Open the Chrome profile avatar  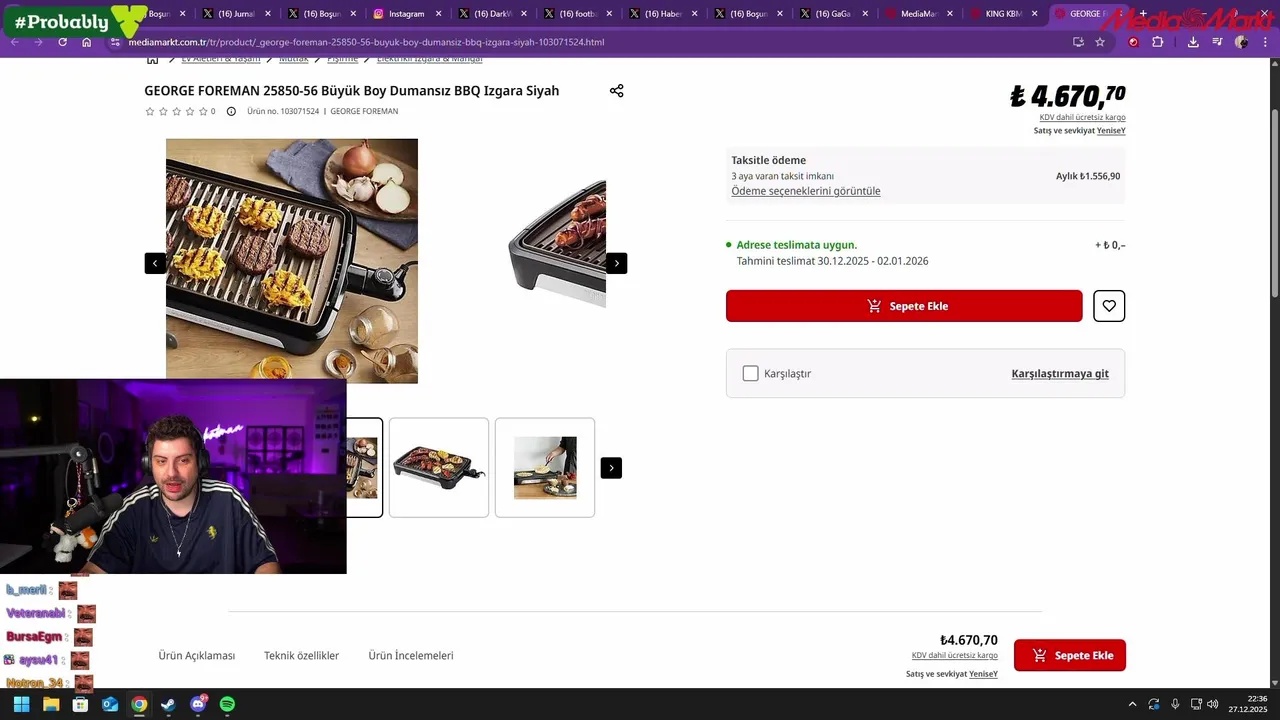(1241, 42)
